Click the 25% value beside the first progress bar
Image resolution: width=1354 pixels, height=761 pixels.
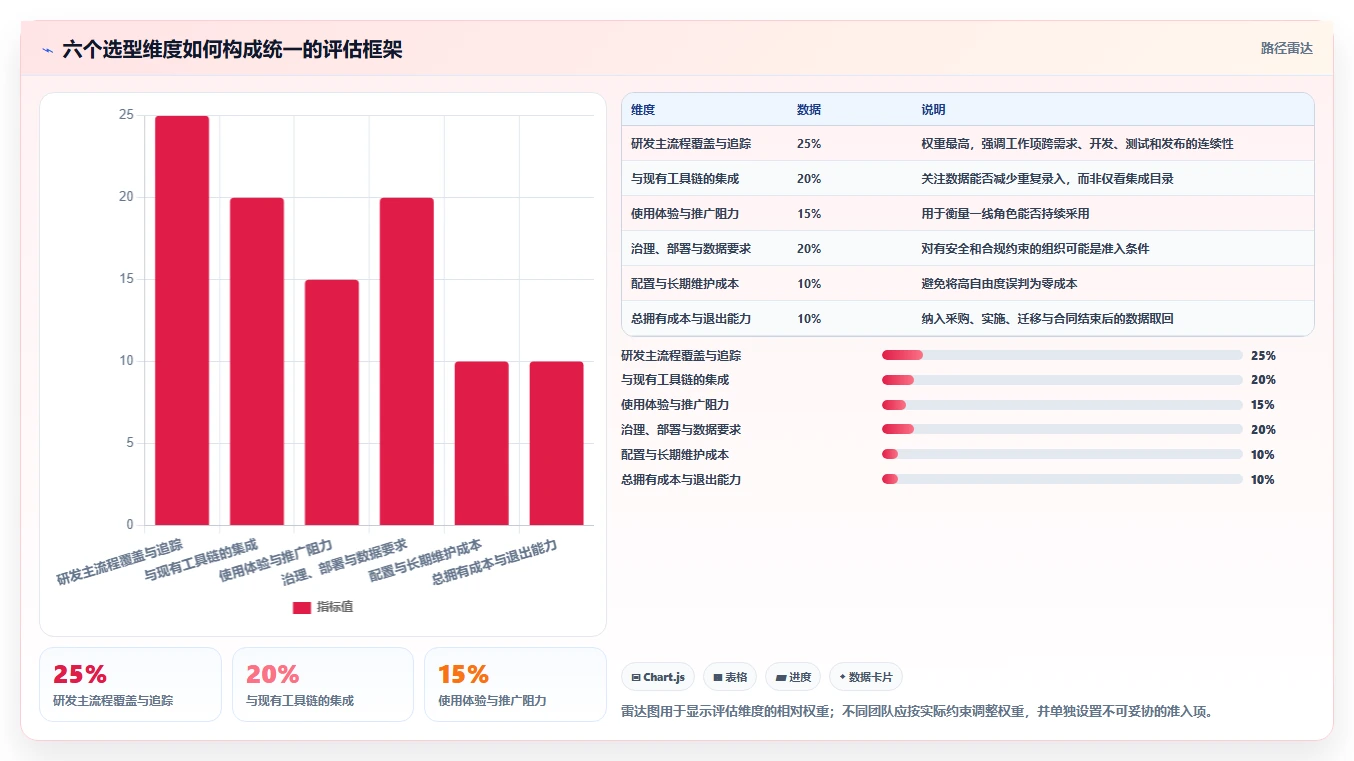click(x=1263, y=355)
